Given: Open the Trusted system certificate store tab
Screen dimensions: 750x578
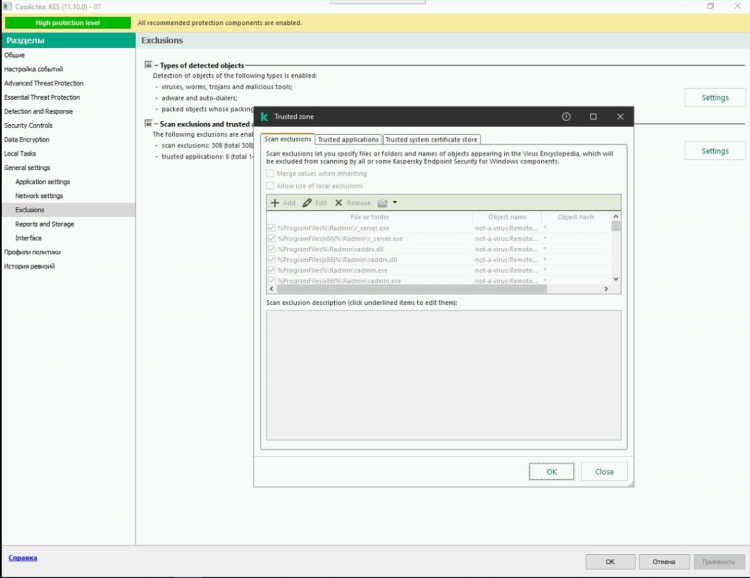Looking at the screenshot, I should click(x=431, y=140).
